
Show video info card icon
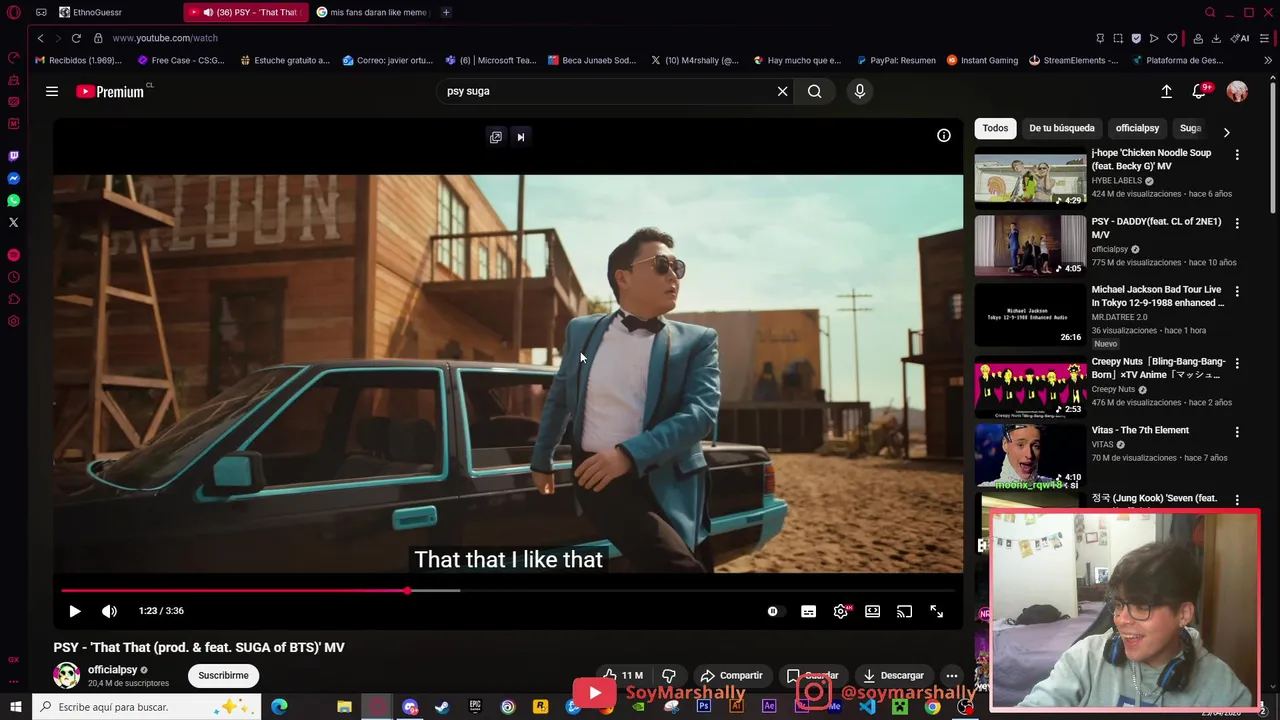944,136
